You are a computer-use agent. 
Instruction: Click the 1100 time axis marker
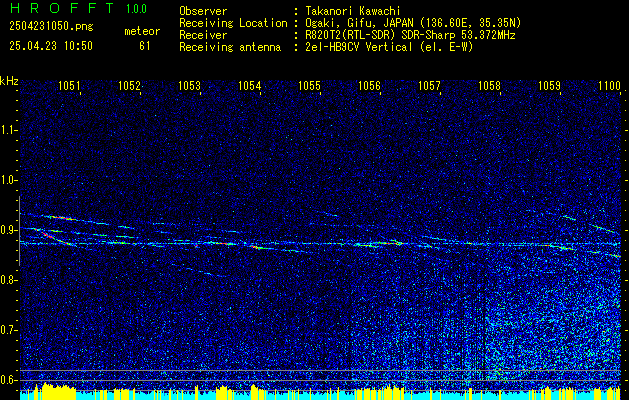tap(609, 86)
